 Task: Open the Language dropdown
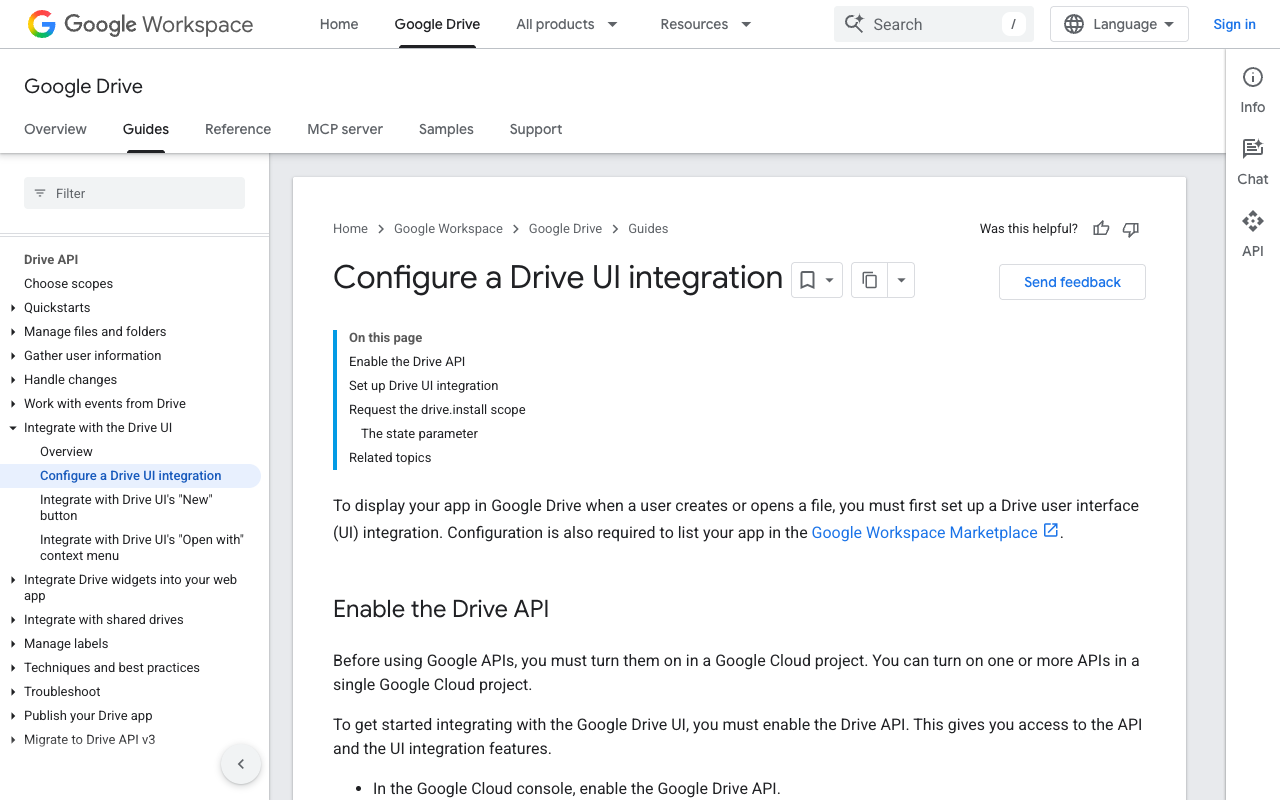tap(1119, 24)
